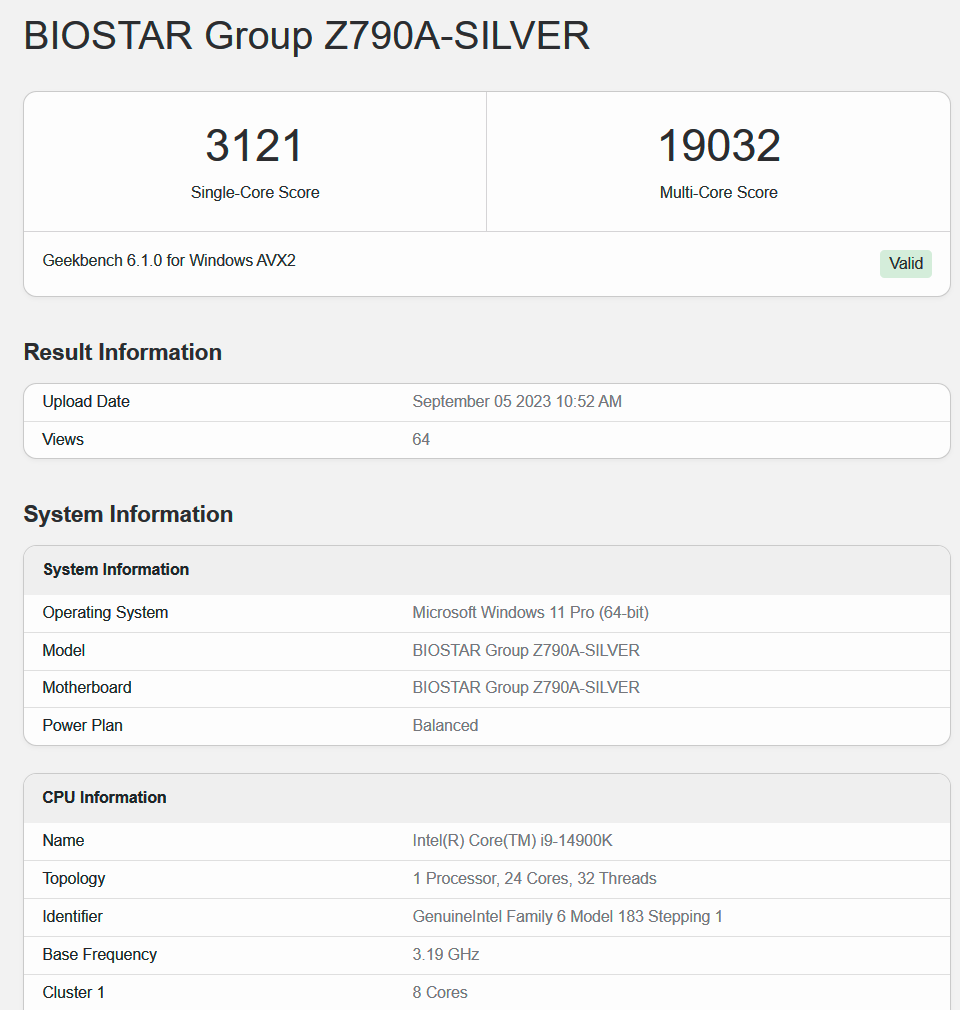The height and width of the screenshot is (1010, 960).
Task: Click the green Valid badge
Action: (x=905, y=264)
